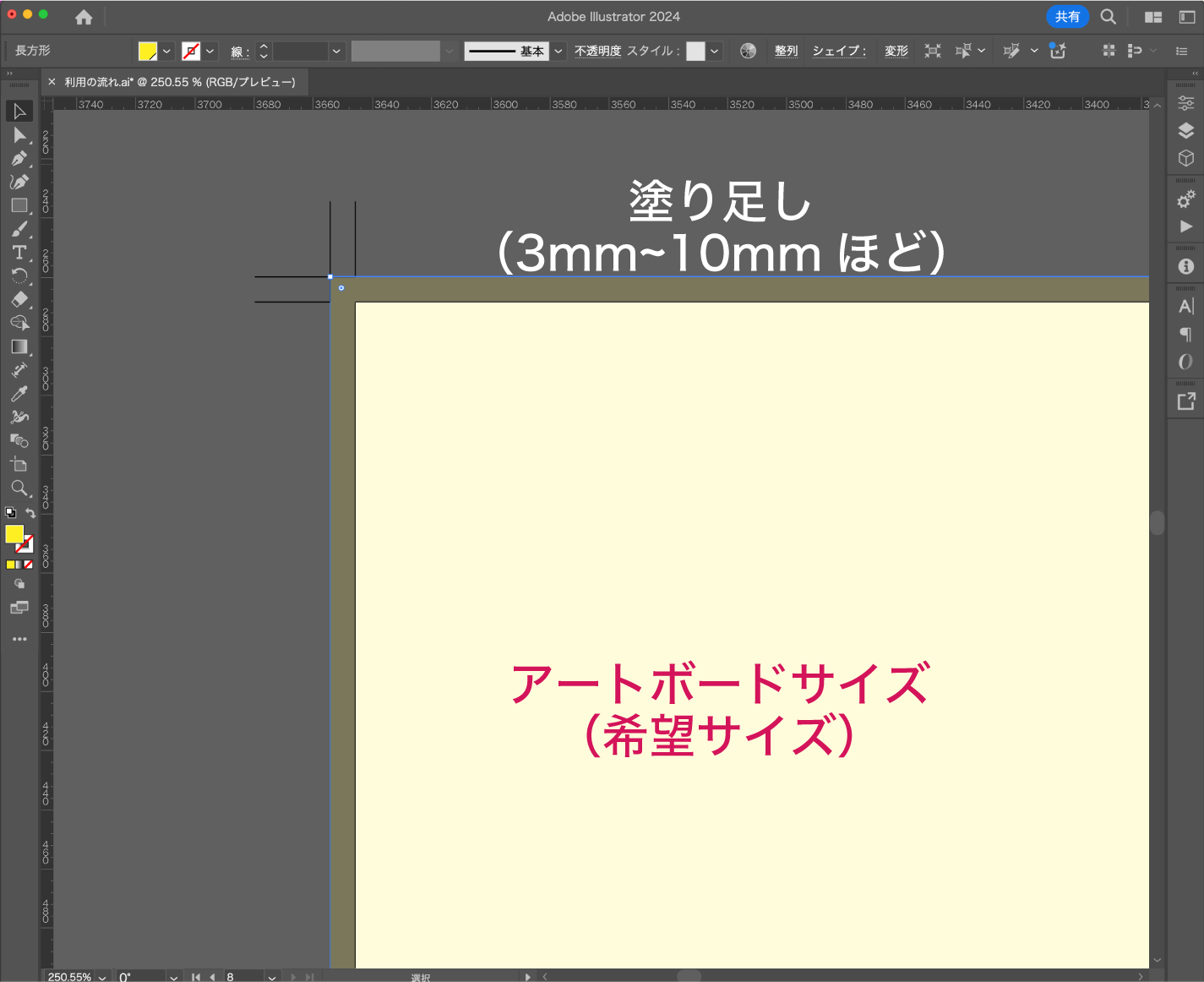Select the Gradient tool

[x=19, y=346]
